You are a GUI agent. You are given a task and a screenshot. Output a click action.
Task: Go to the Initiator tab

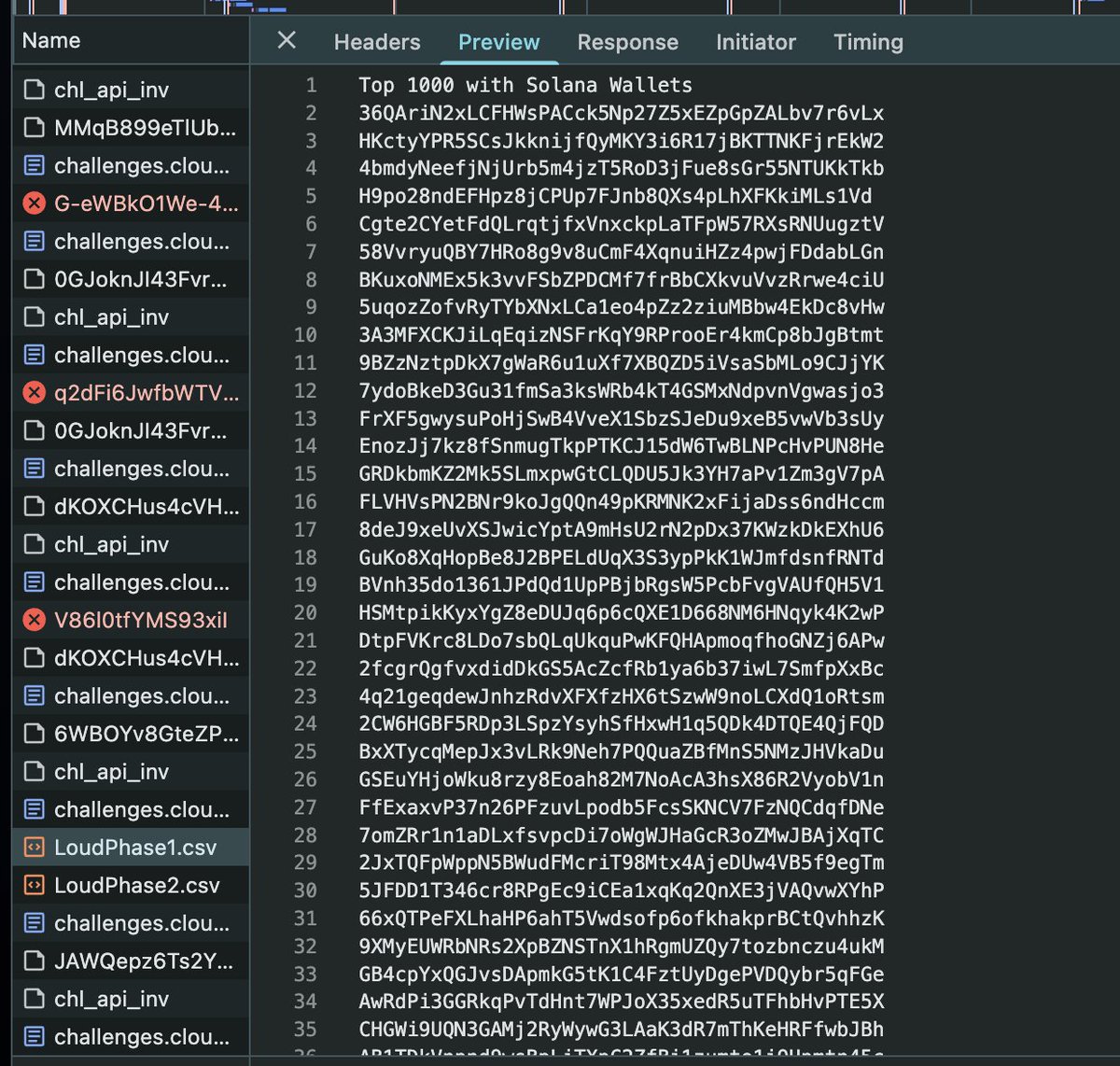pos(756,42)
